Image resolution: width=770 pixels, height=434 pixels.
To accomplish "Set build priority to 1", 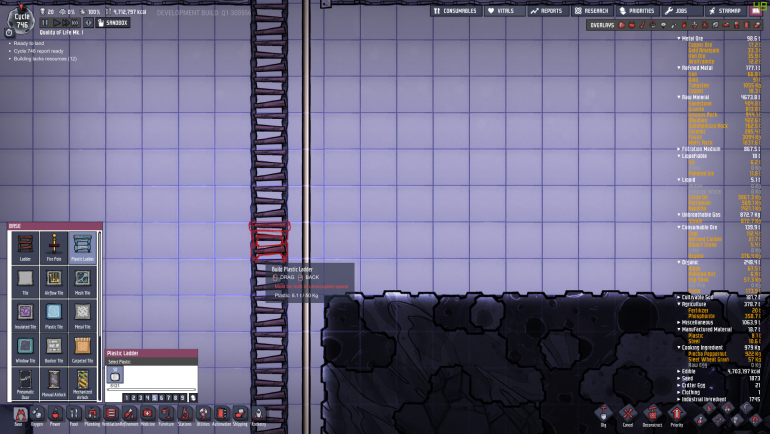I will point(127,398).
